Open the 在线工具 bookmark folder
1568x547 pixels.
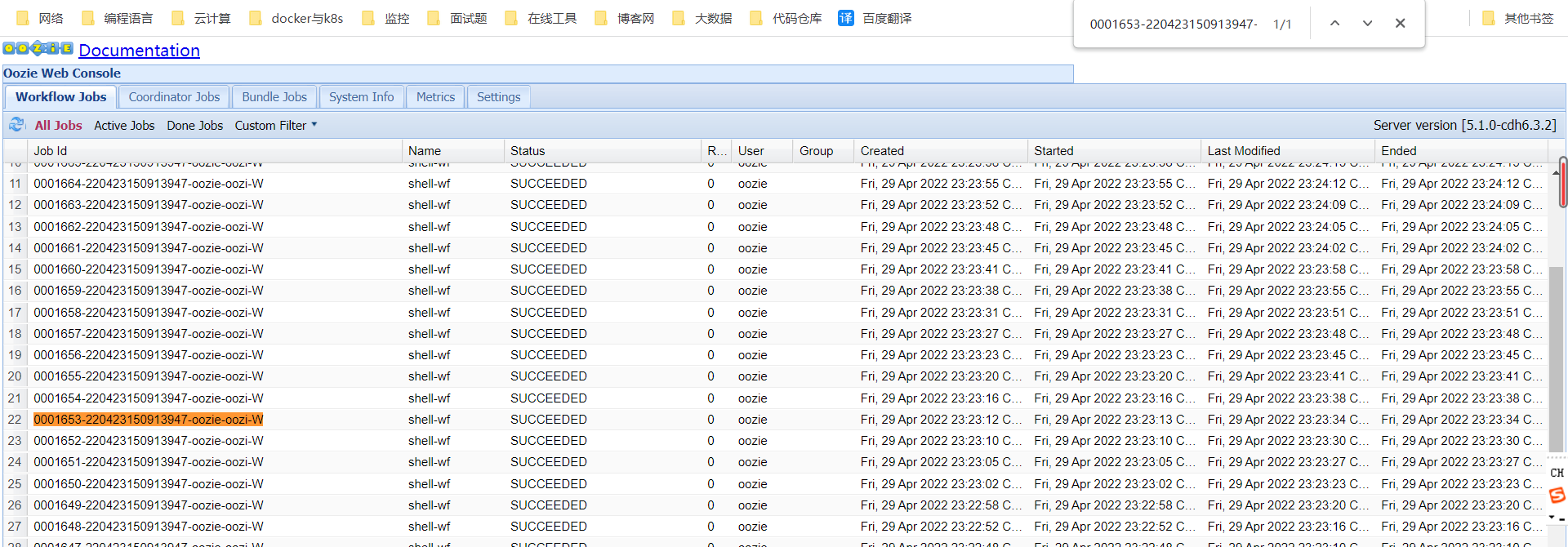coord(541,18)
